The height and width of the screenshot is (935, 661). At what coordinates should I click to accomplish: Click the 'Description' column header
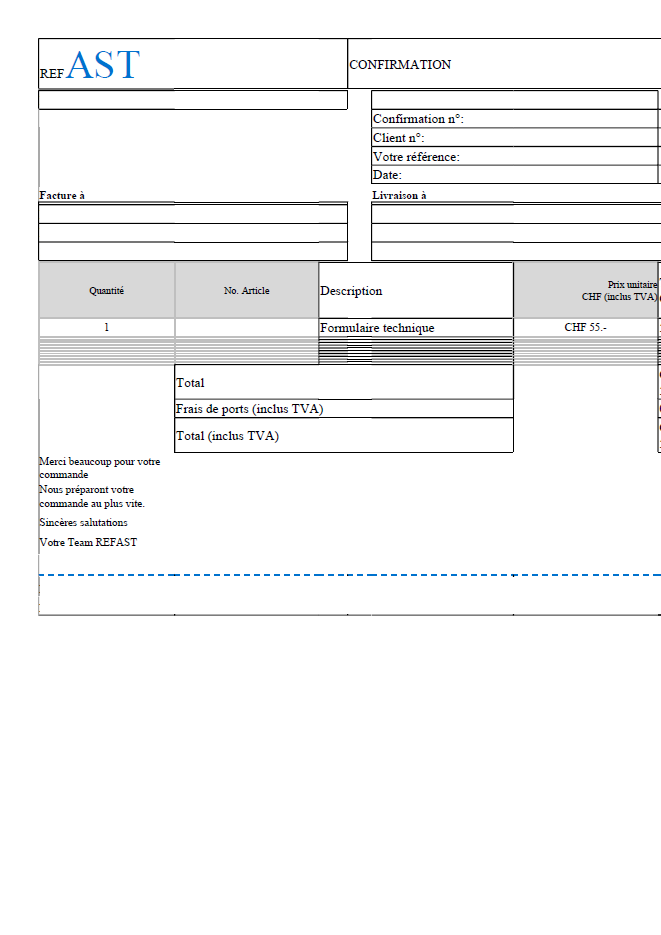tap(416, 290)
